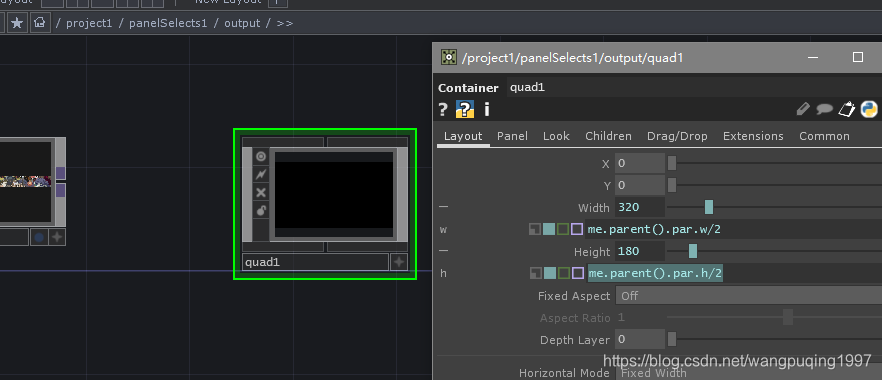Open operator help question mark icon
This screenshot has width=882, height=380.
[x=443, y=110]
